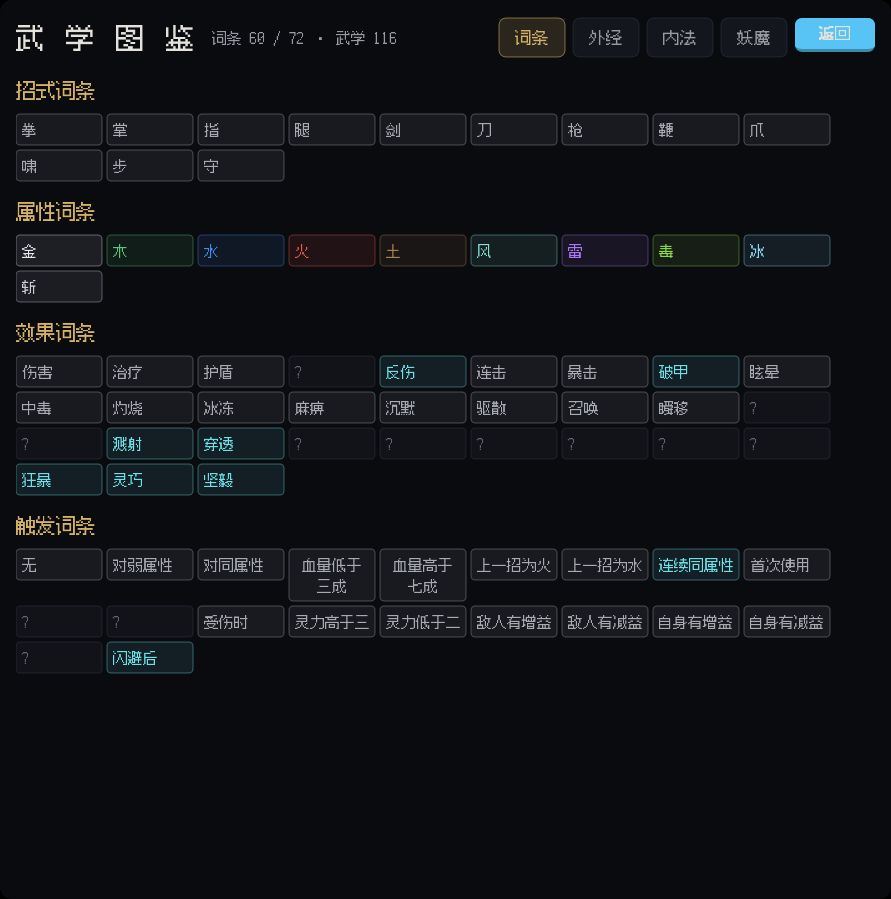Select the green 木 attribute tag

click(x=150, y=251)
